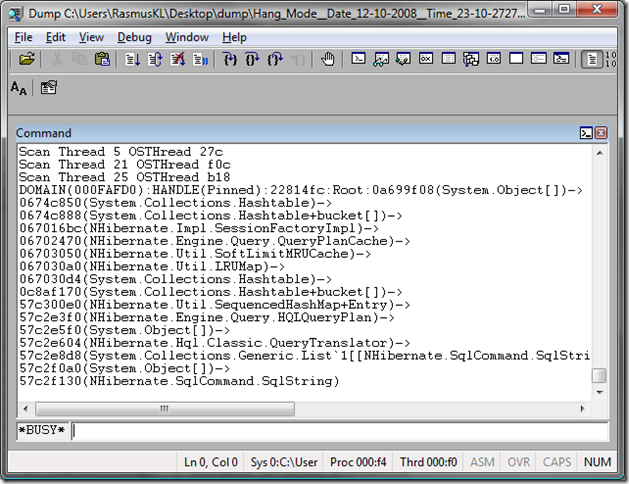Click the QueryPlanCache output line
This screenshot has width=629, height=484.
(215, 241)
